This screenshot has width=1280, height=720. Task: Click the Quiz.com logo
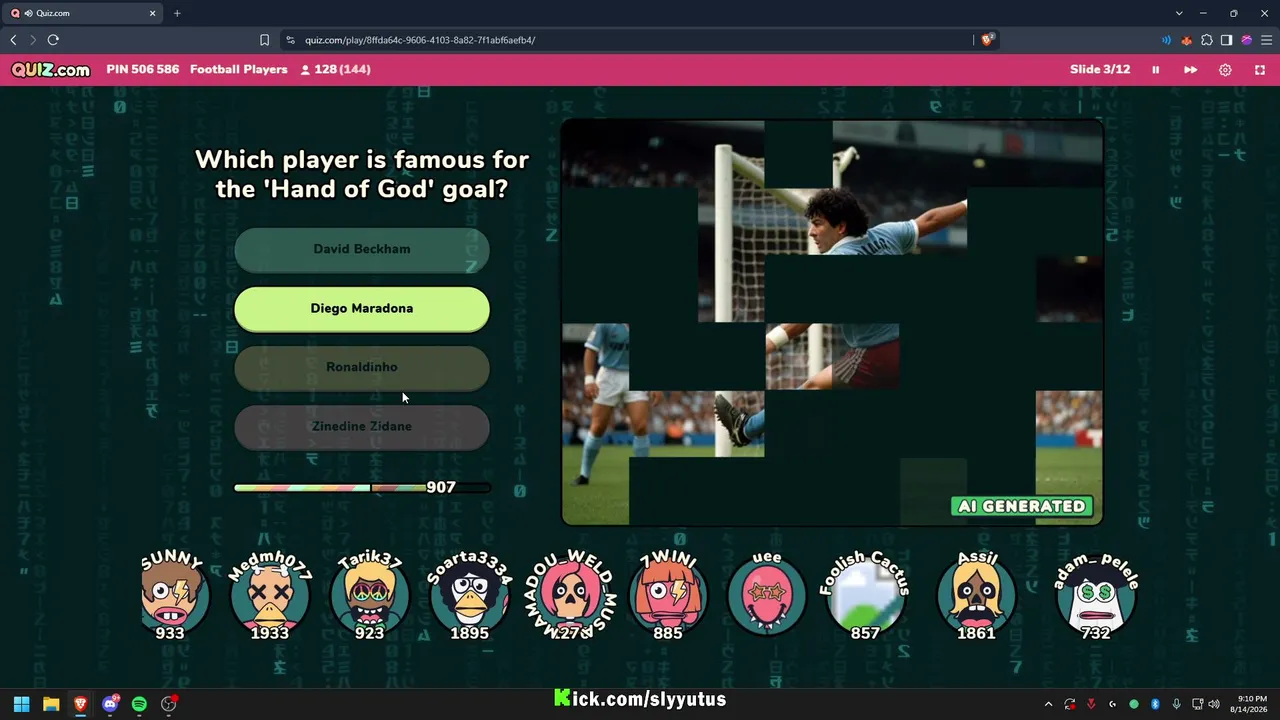point(51,70)
